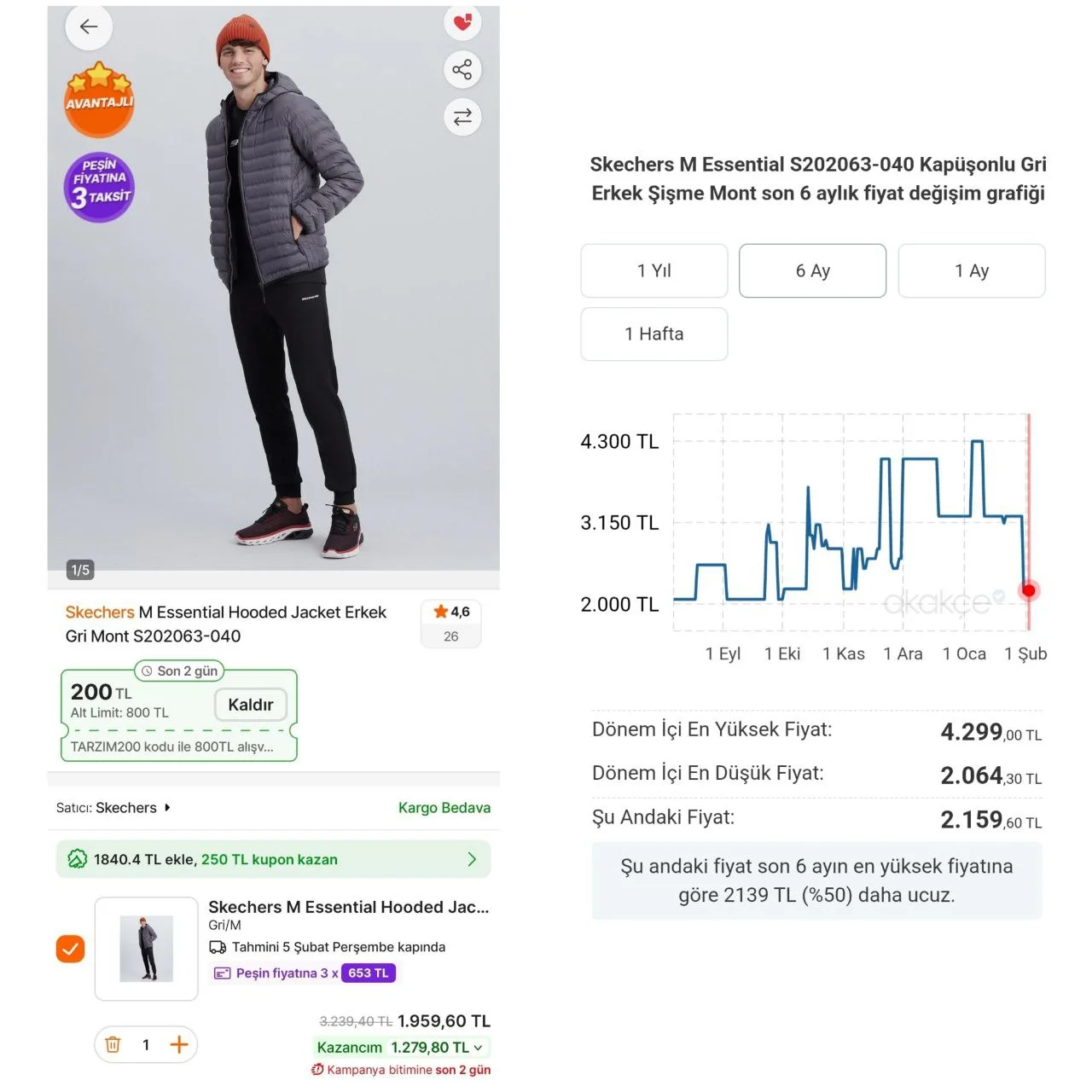Image resolution: width=1092 pixels, height=1092 pixels.
Task: Open the cart item jacket thumbnail
Action: pyautogui.click(x=147, y=949)
